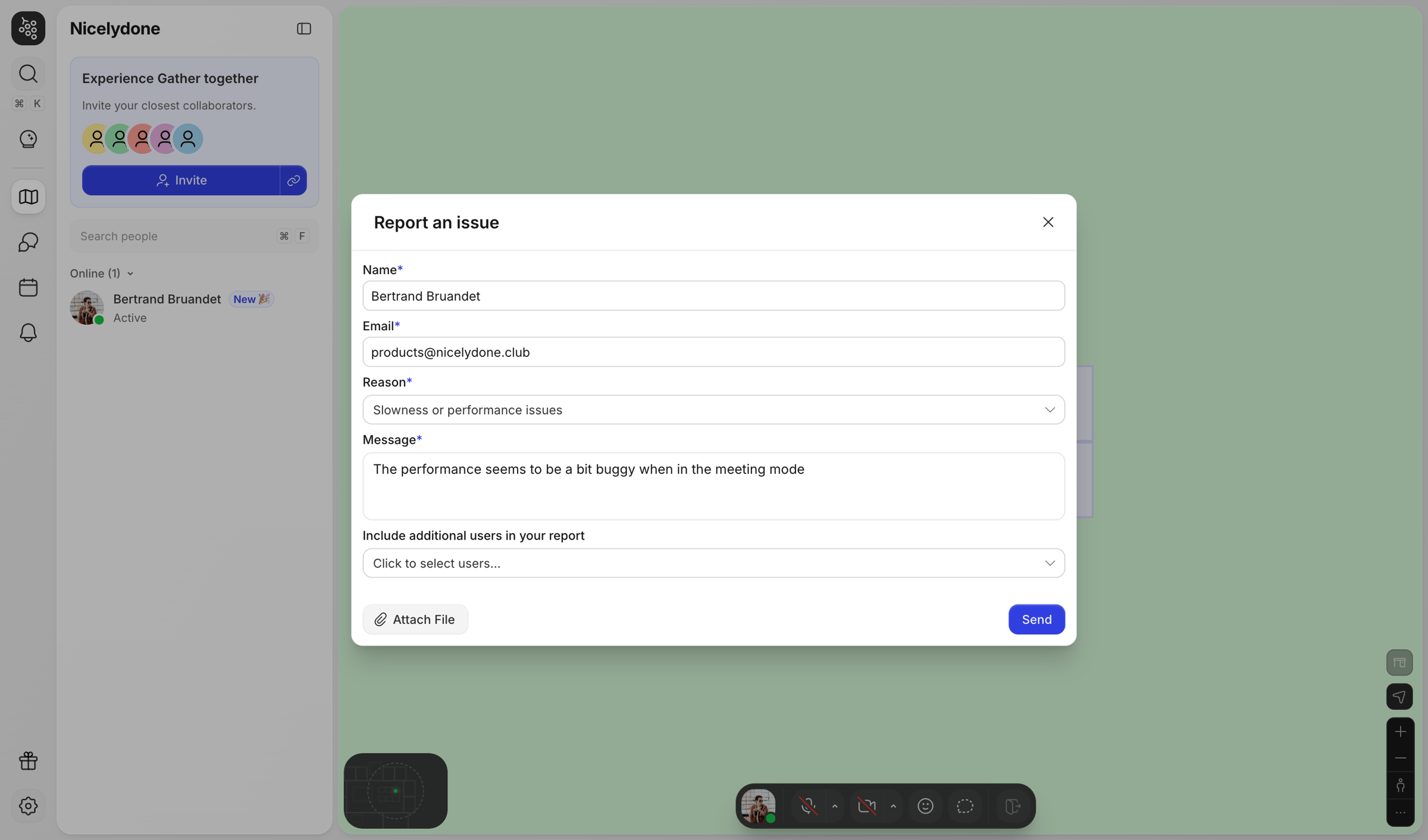Screen dimensions: 1428x840
Task: Click the Email input field
Action: 713,352
